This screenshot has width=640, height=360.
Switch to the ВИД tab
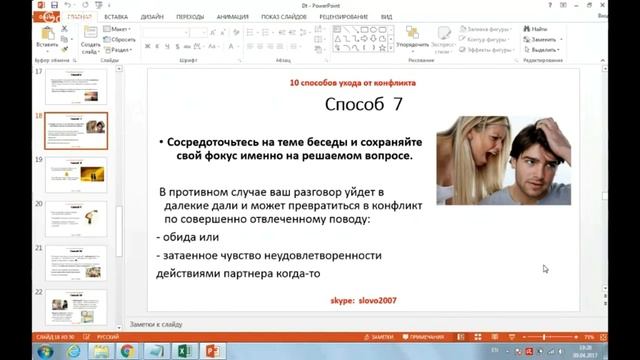point(386,17)
